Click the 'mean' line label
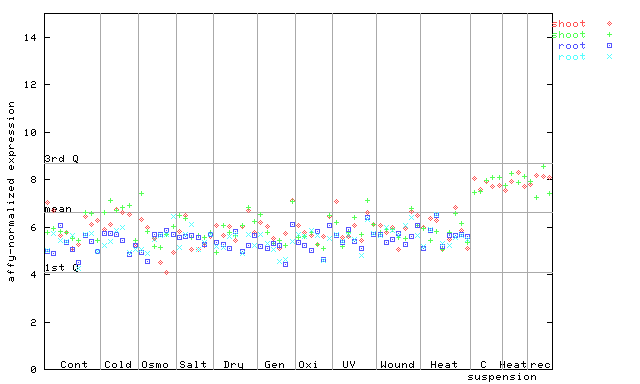 [x=58, y=209]
